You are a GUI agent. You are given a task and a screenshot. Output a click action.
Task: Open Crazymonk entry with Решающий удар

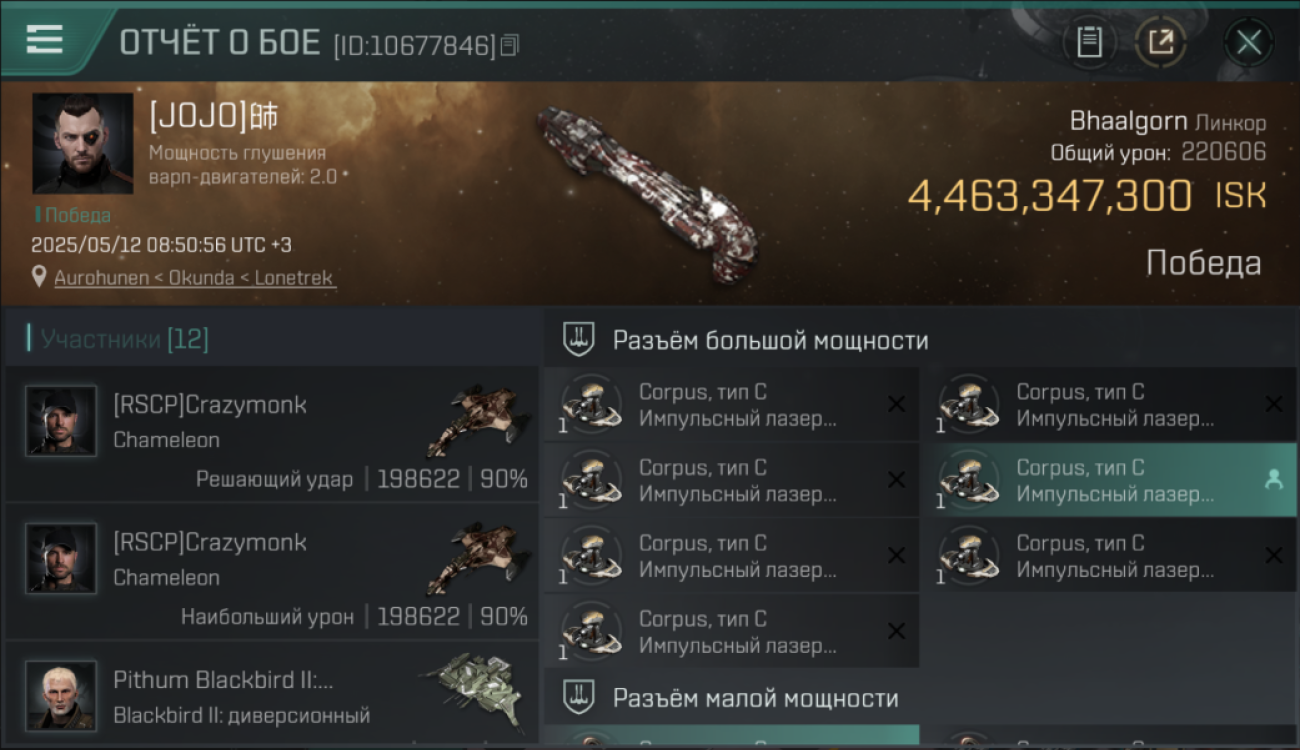tap(272, 433)
